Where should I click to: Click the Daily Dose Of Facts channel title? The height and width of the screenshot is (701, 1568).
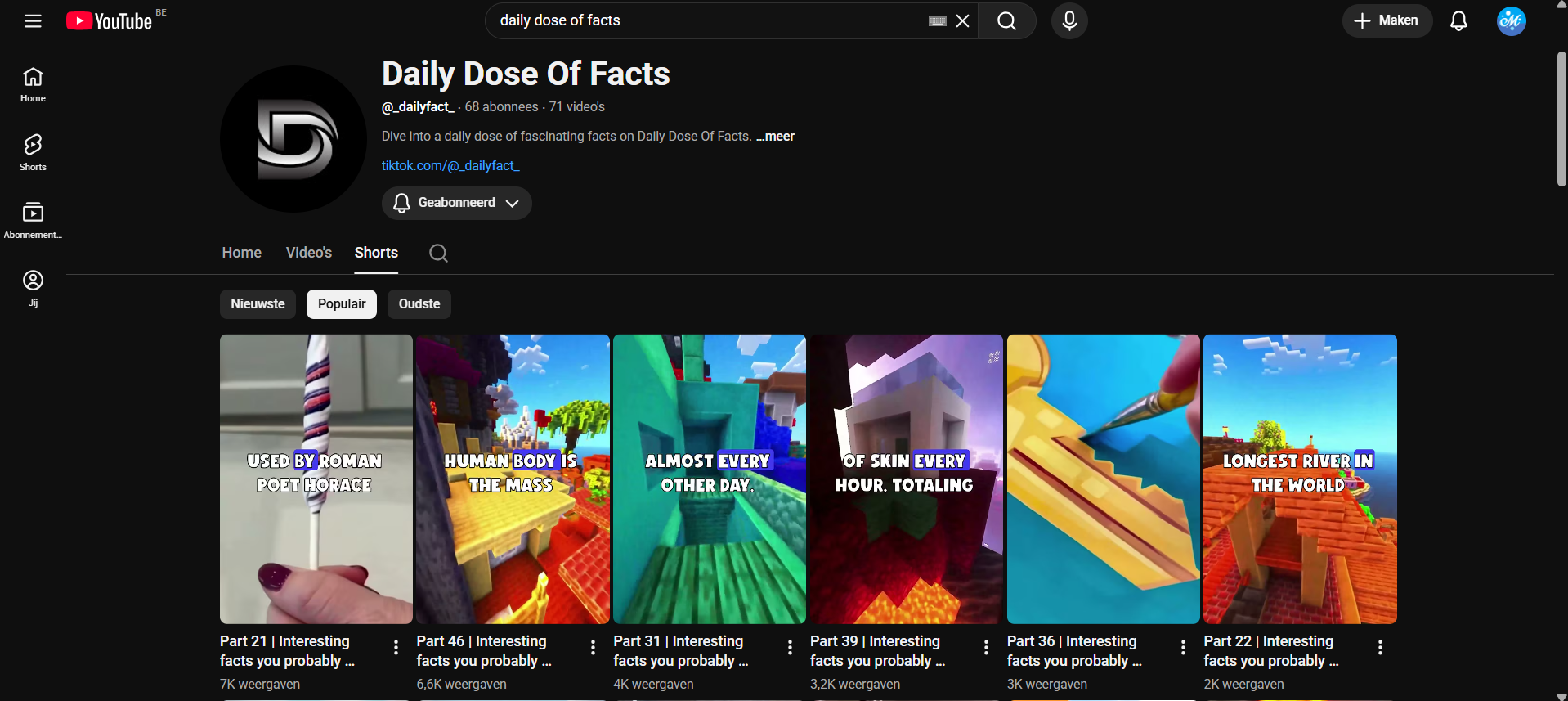pos(526,74)
